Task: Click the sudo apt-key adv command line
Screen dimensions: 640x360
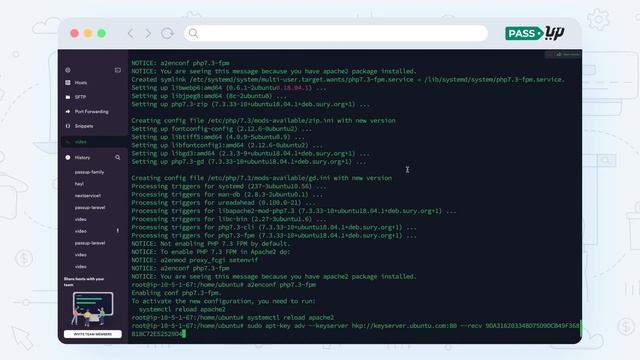Action: pyautogui.click(x=356, y=330)
